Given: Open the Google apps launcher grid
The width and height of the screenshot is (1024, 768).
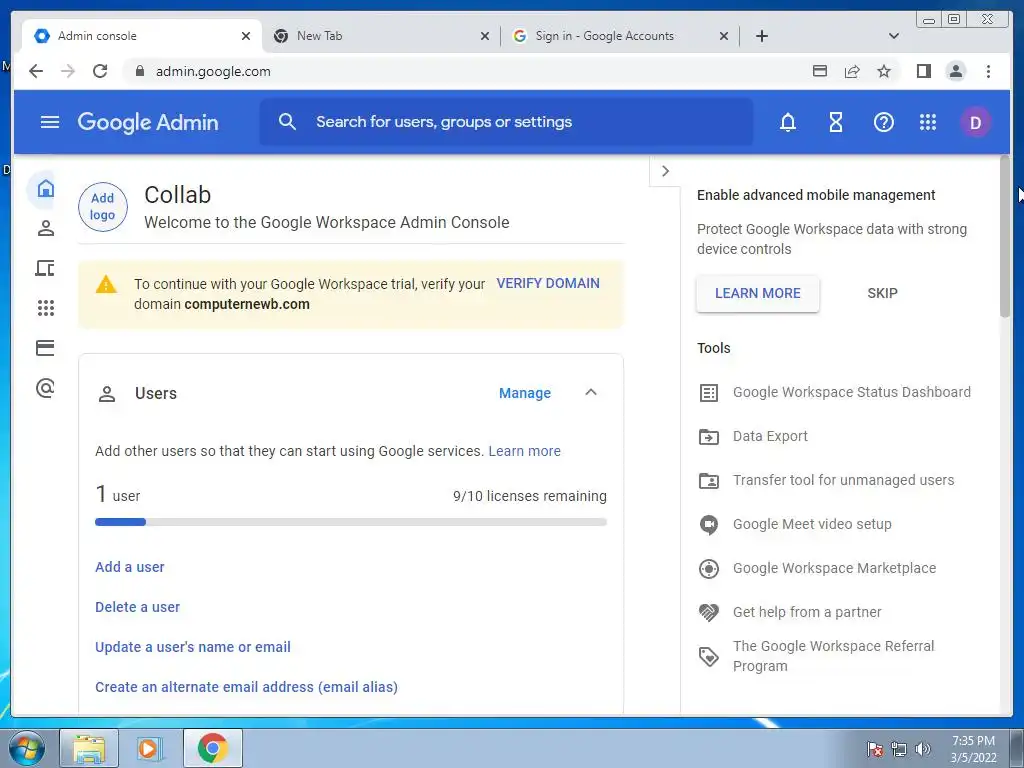Looking at the screenshot, I should click(928, 122).
